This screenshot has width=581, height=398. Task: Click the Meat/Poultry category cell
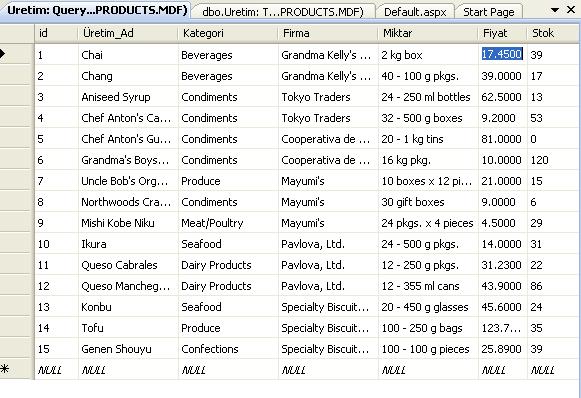[x=228, y=223]
